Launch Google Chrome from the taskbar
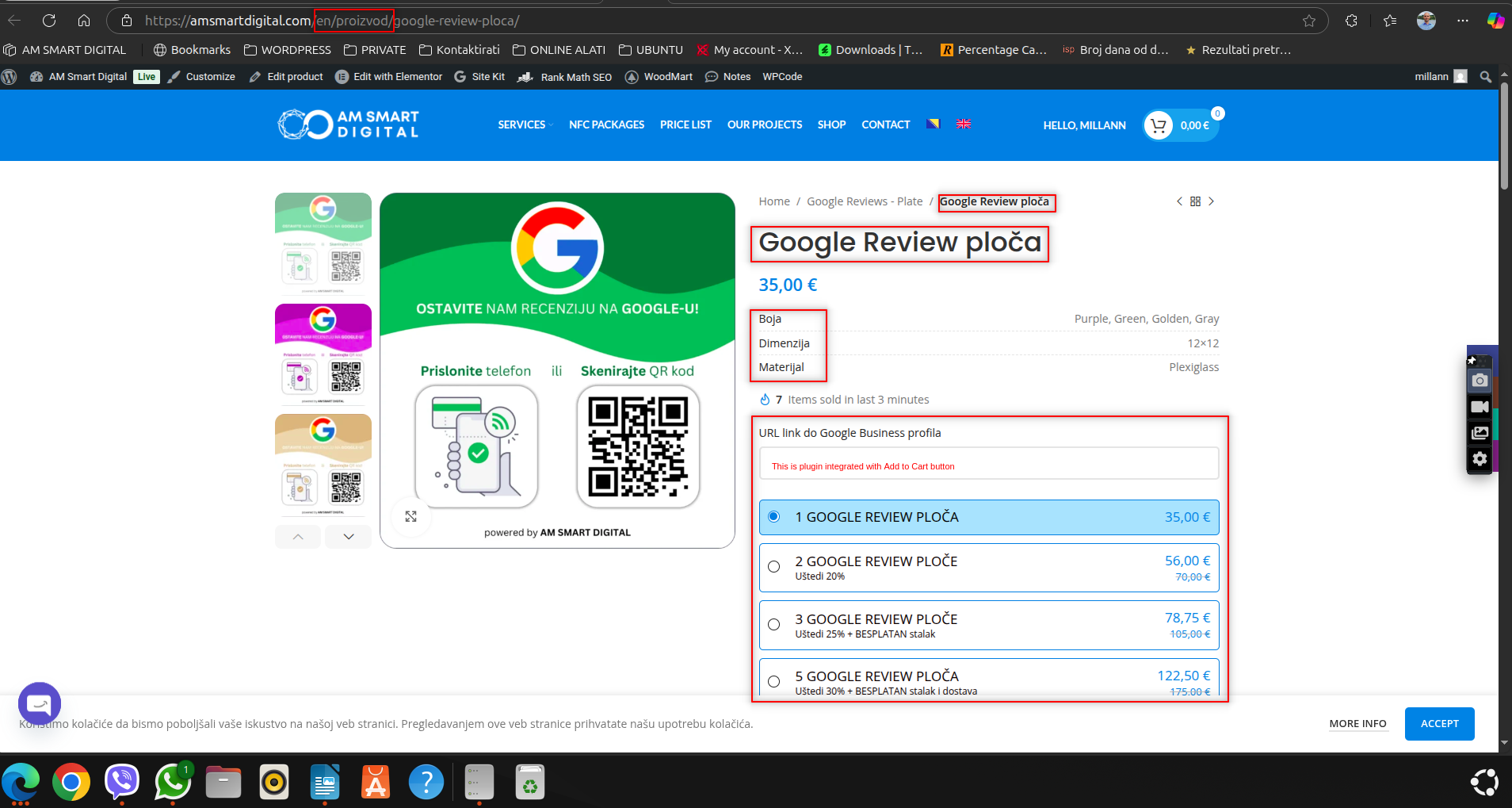Image resolution: width=1512 pixels, height=808 pixels. 71,783
